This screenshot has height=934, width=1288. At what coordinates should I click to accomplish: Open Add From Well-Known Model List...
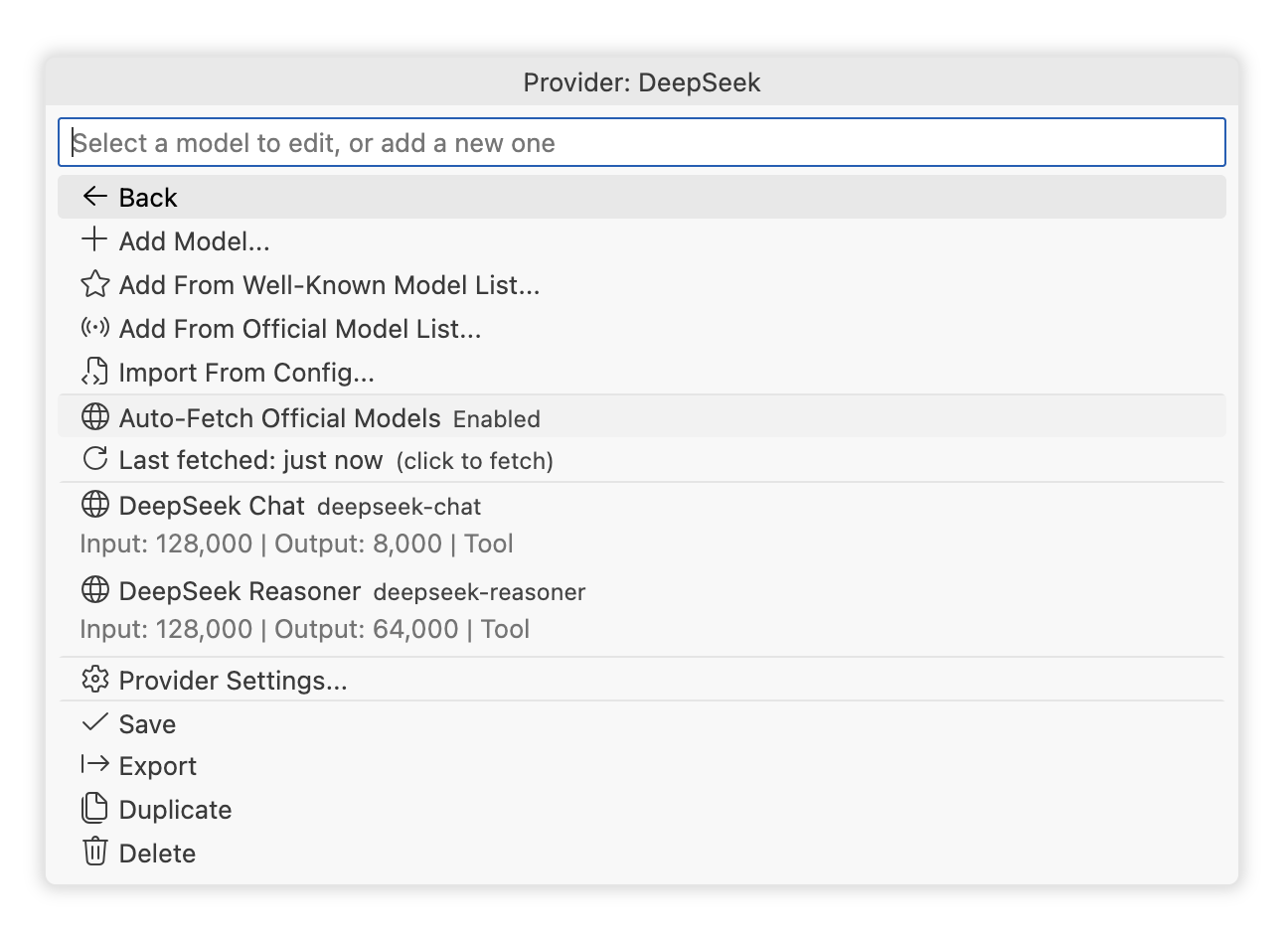pos(642,284)
